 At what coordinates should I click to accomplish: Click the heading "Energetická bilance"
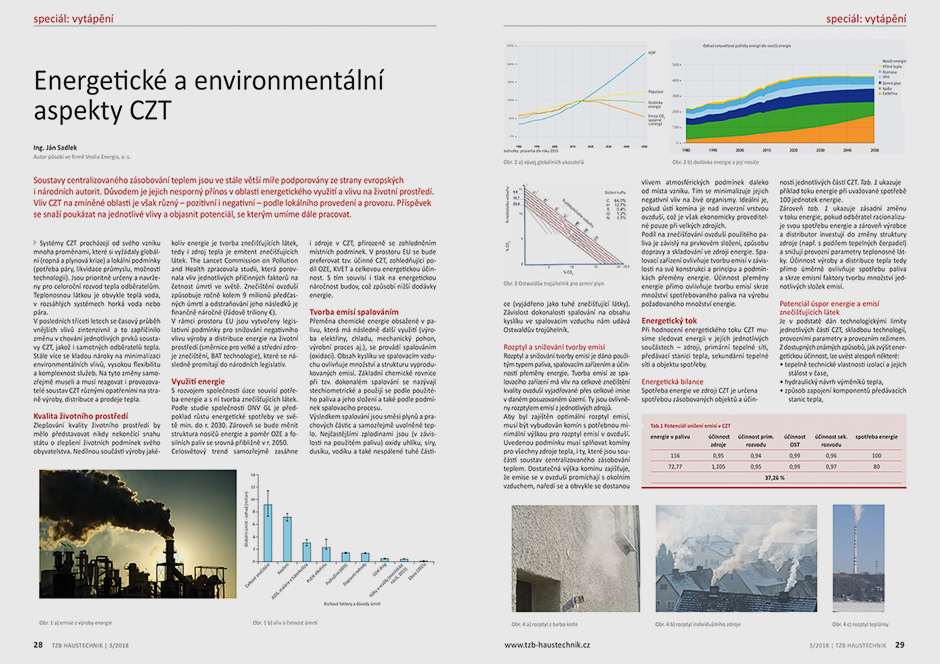point(673,381)
